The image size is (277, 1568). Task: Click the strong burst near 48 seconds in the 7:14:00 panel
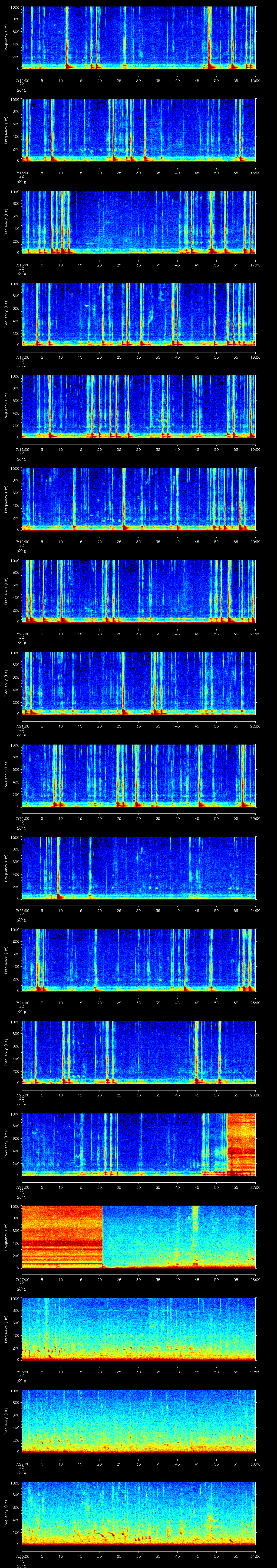point(209,36)
